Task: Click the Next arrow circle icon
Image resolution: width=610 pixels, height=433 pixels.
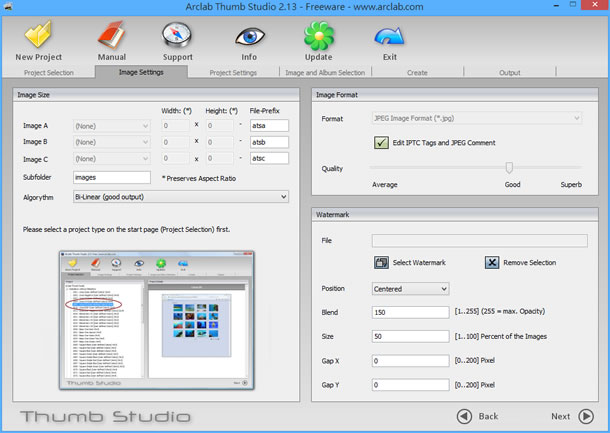Action: 586,416
